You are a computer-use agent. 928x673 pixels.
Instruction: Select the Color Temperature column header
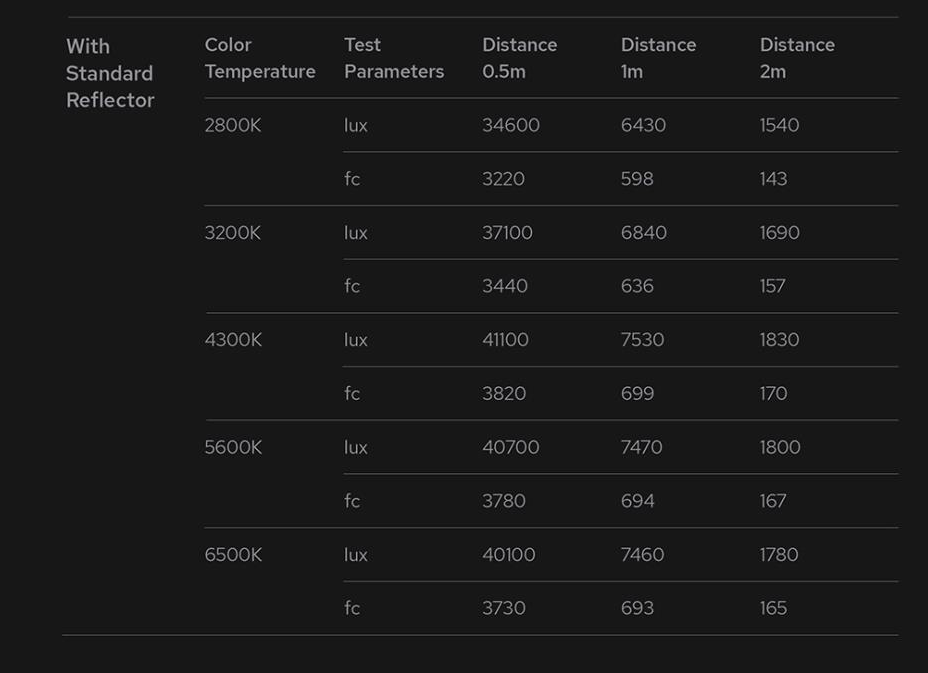coord(260,58)
